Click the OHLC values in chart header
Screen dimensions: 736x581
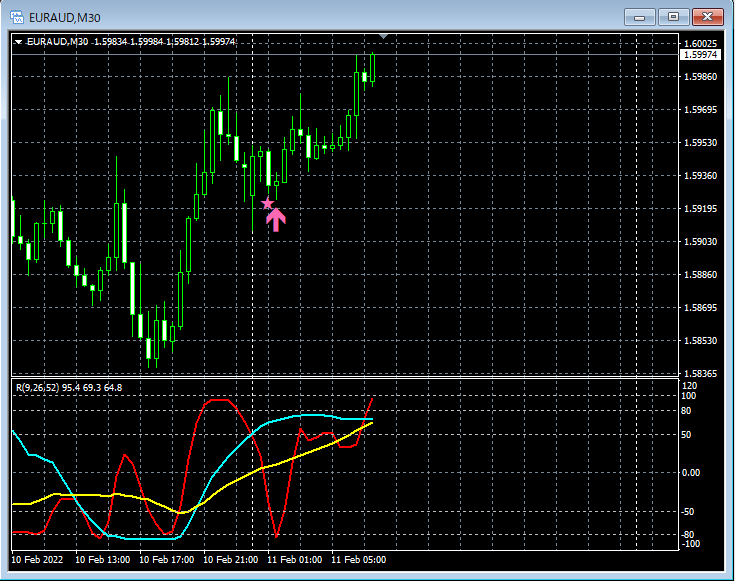point(164,42)
